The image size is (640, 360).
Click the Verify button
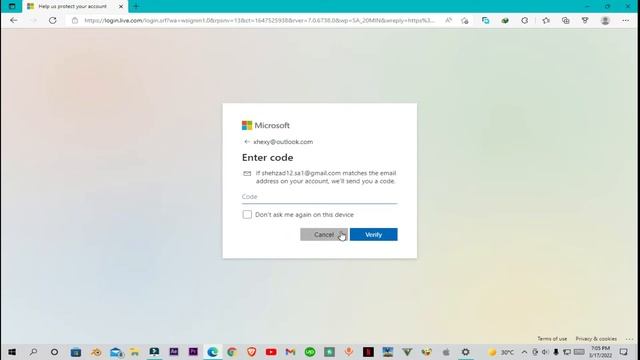pyautogui.click(x=373, y=234)
